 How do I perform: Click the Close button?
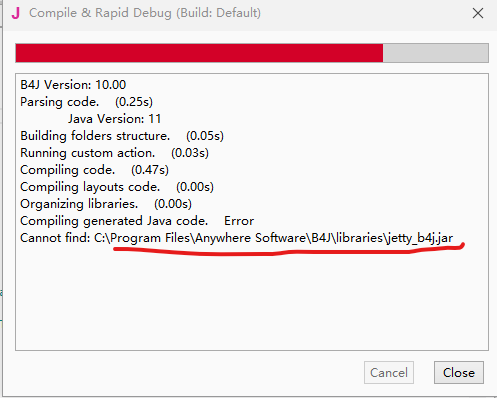[x=459, y=373]
